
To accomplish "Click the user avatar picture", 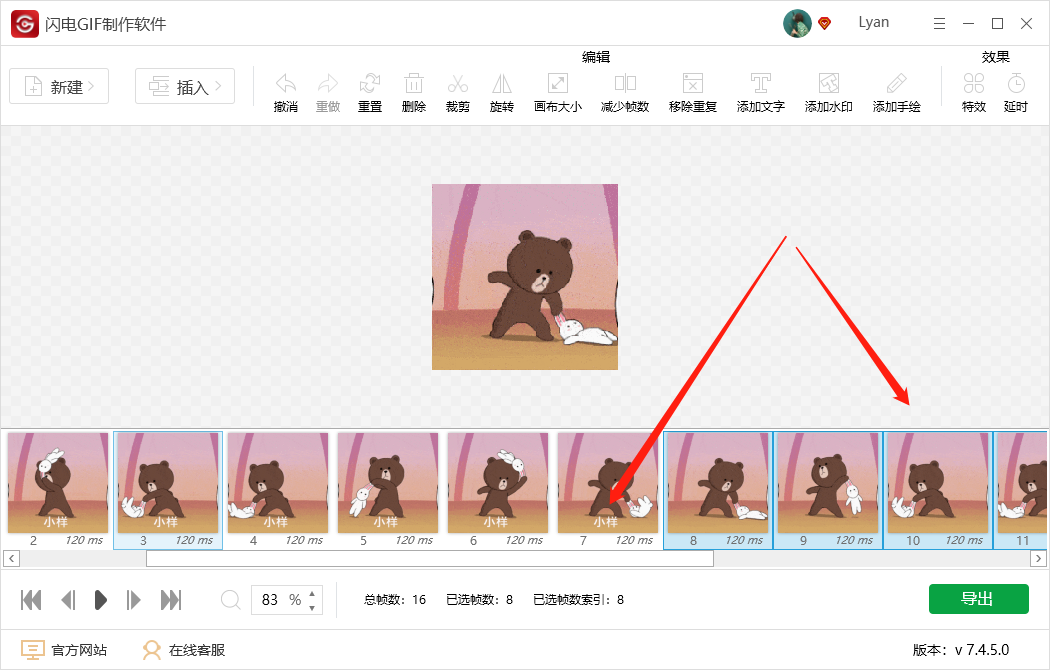I will coord(797,23).
